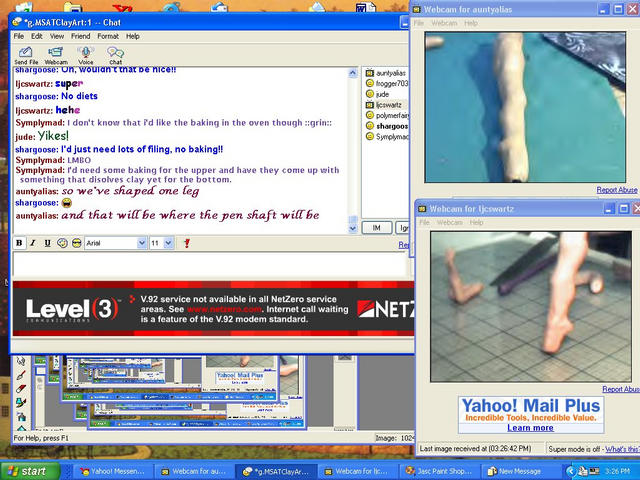Open the Friend menu
Screen dimensions: 640x480
(80, 36)
